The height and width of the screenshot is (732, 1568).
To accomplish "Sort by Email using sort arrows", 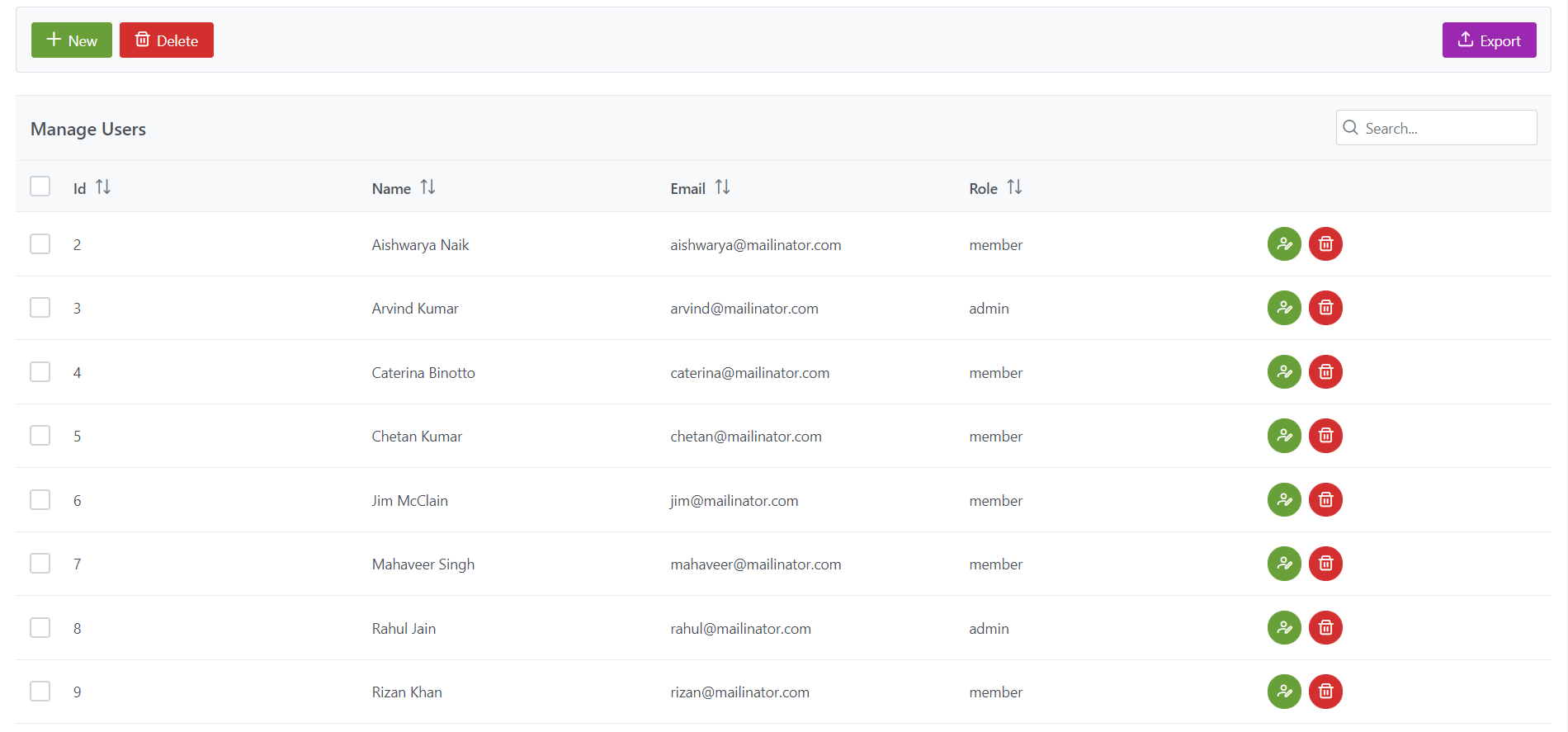I will [722, 187].
